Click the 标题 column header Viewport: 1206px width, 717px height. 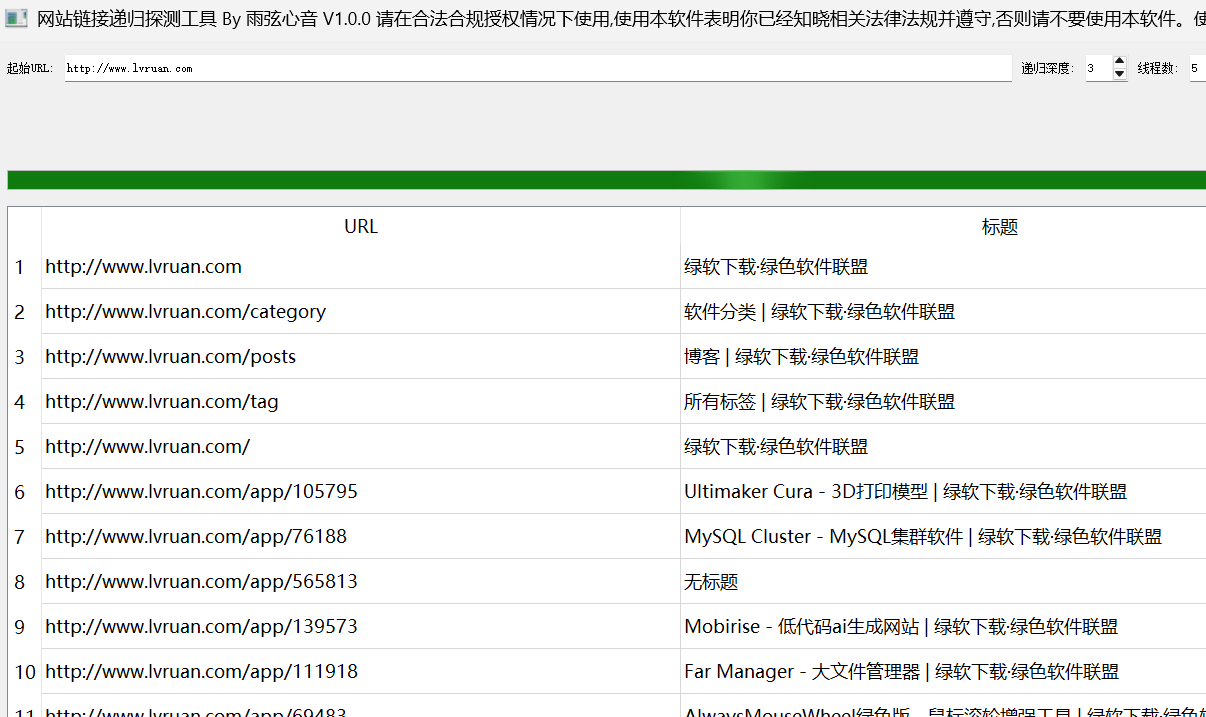999,227
